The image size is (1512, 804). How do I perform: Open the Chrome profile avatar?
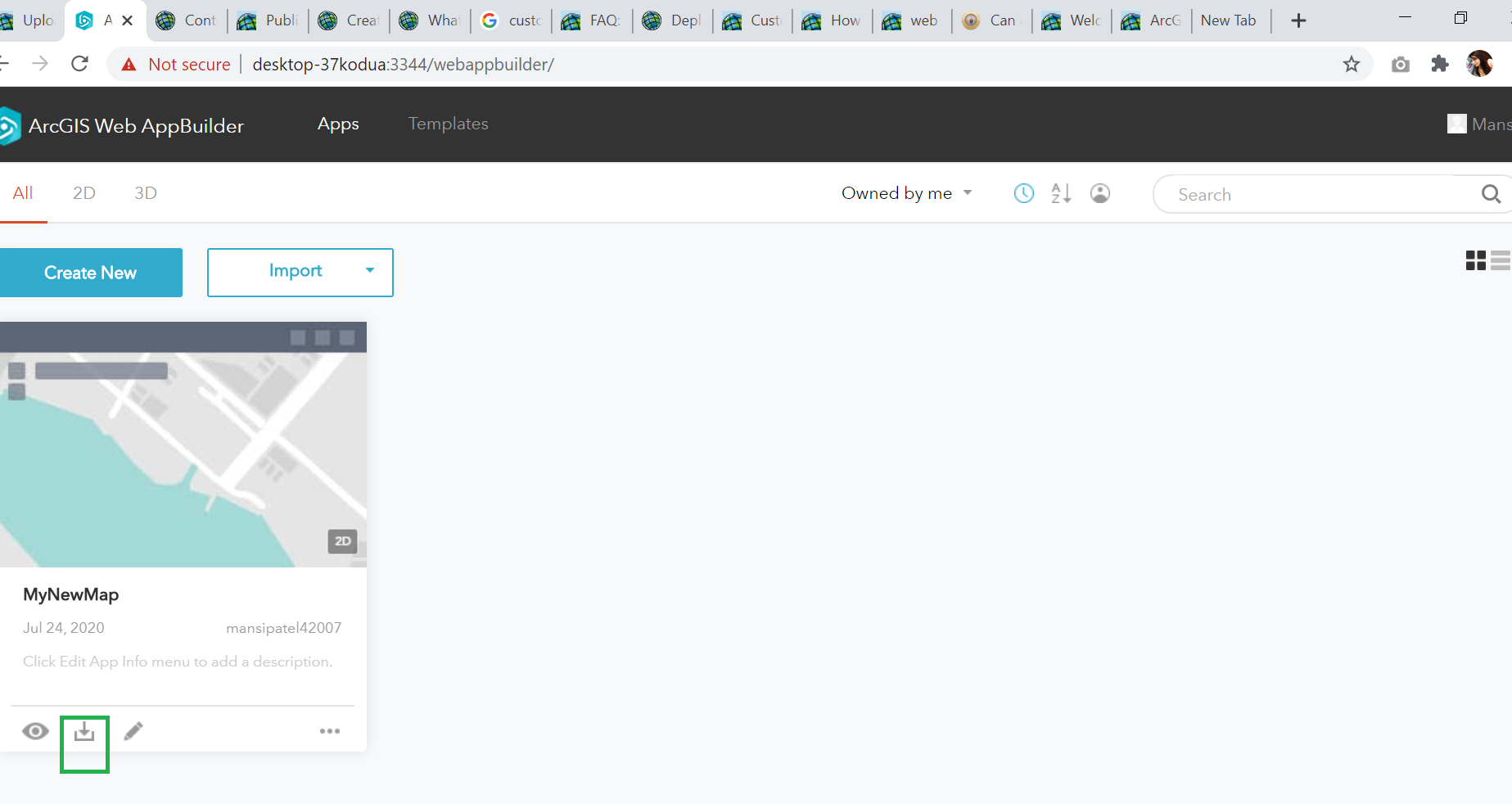pos(1480,64)
